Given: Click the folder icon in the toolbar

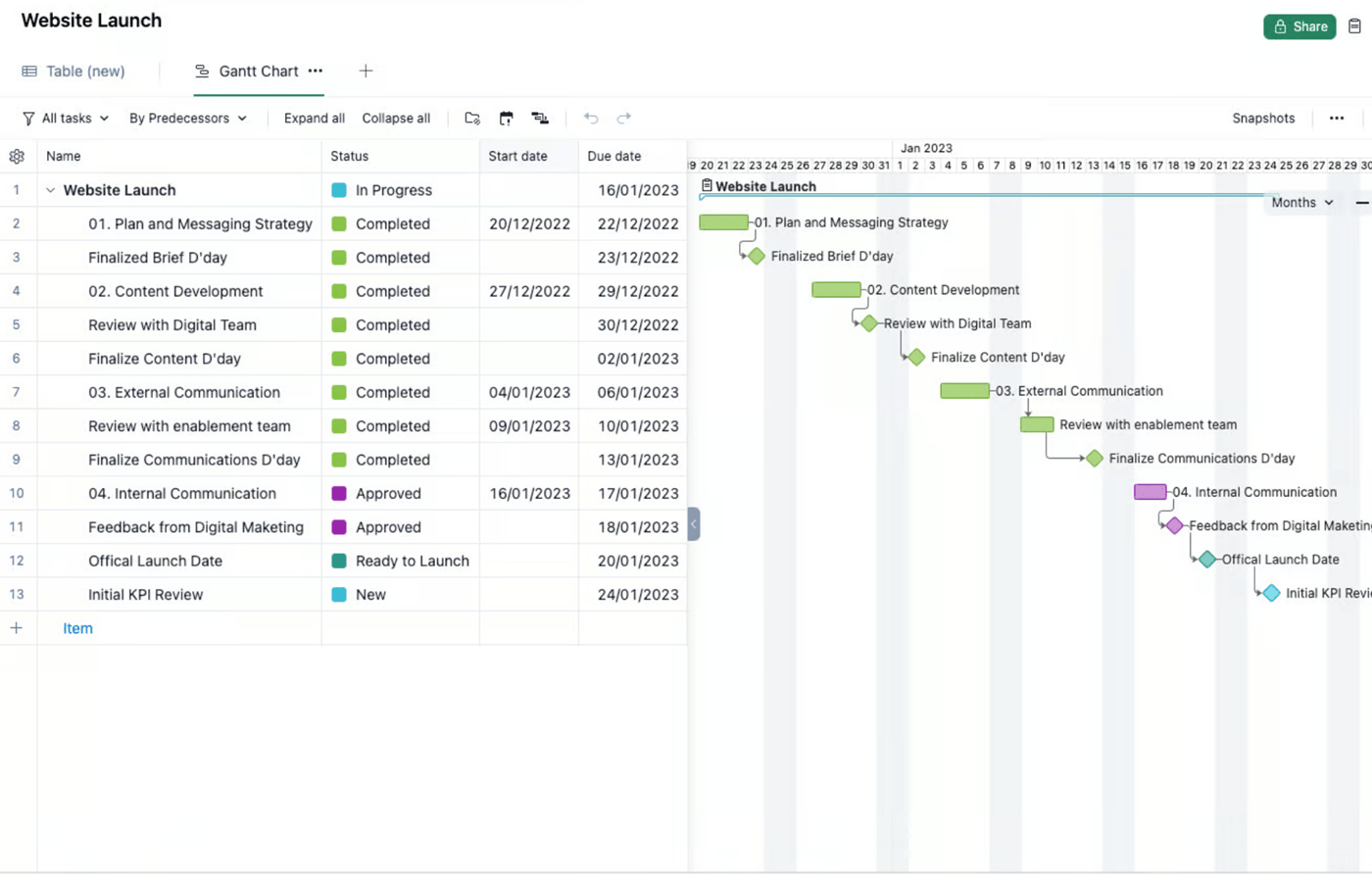Looking at the screenshot, I should click(472, 119).
